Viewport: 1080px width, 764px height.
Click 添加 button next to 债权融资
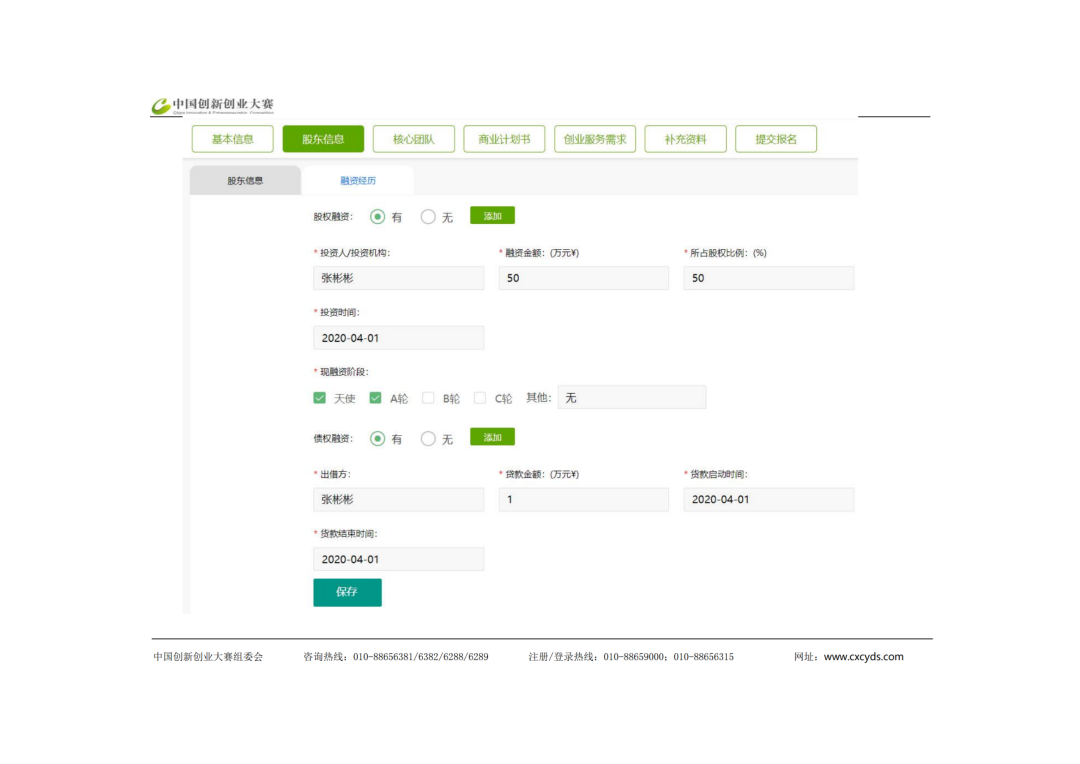pos(492,437)
